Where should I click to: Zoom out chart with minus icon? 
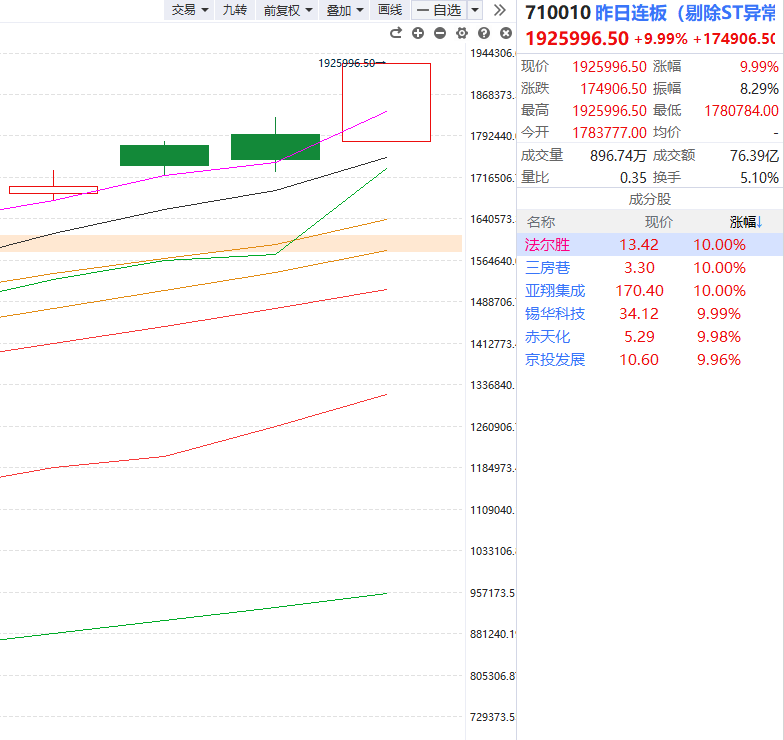tap(440, 33)
